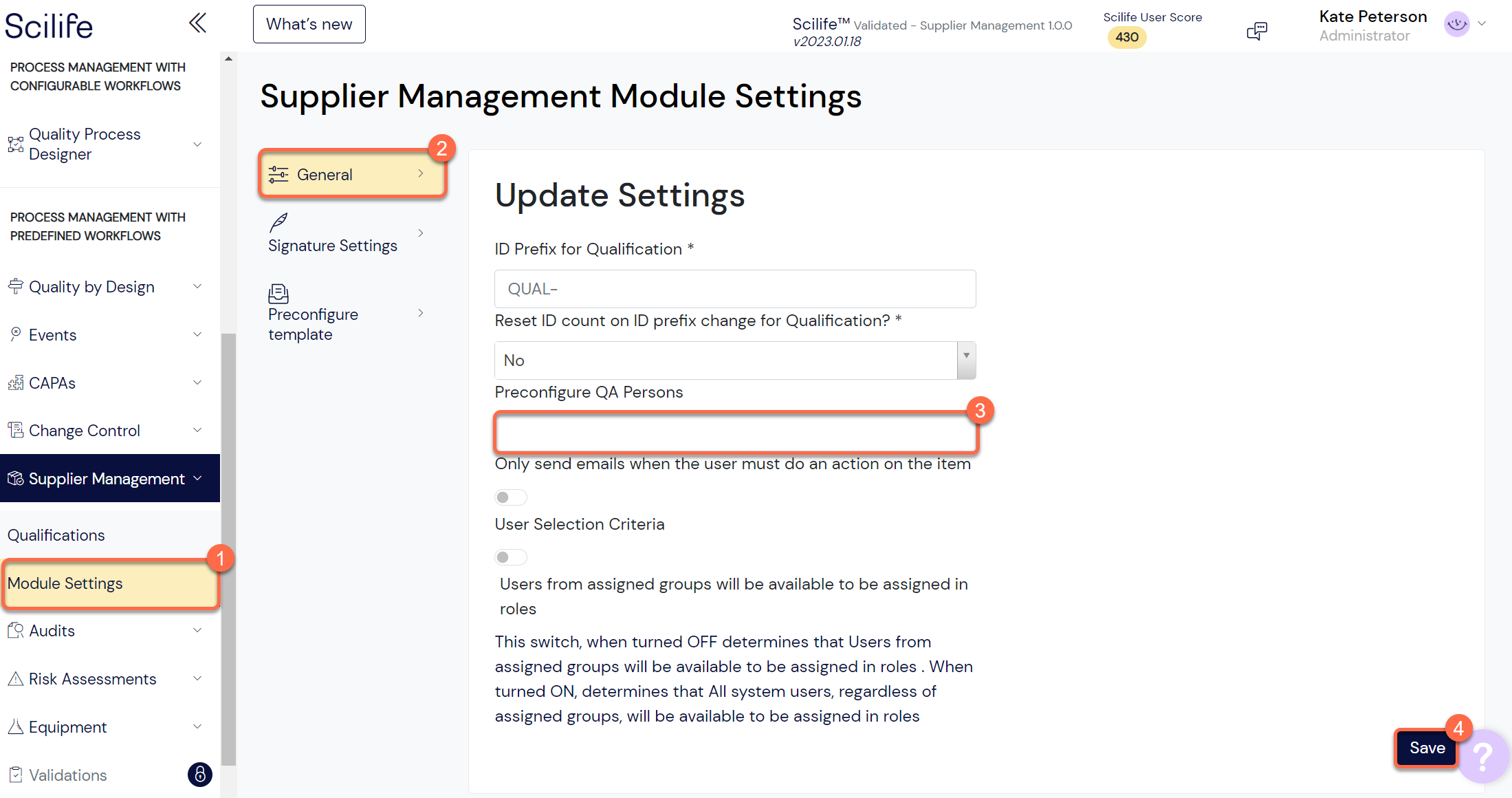
Task: Click the What's new button
Action: coord(309,24)
